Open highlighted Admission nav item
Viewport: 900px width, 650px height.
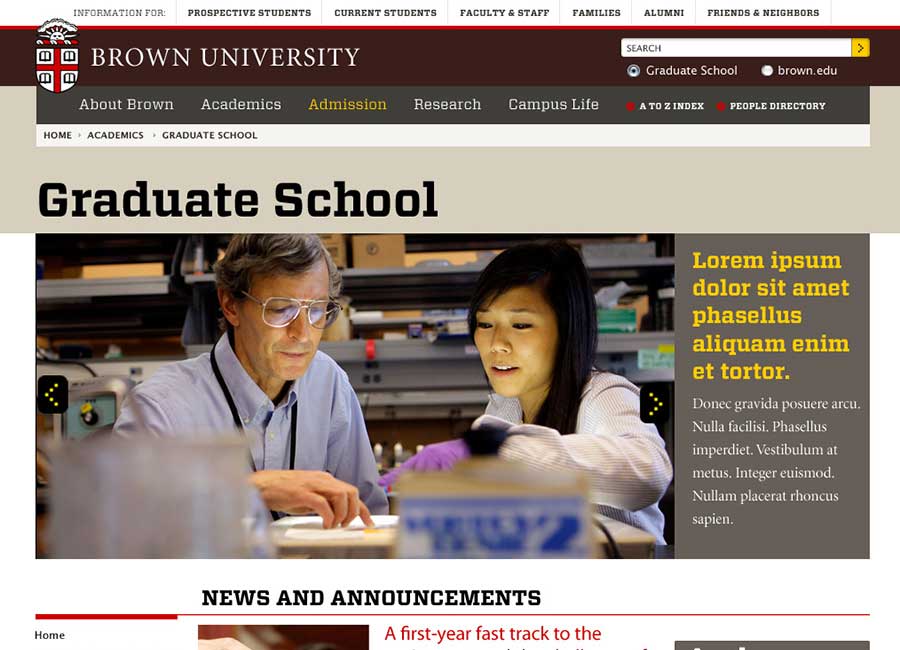[347, 105]
